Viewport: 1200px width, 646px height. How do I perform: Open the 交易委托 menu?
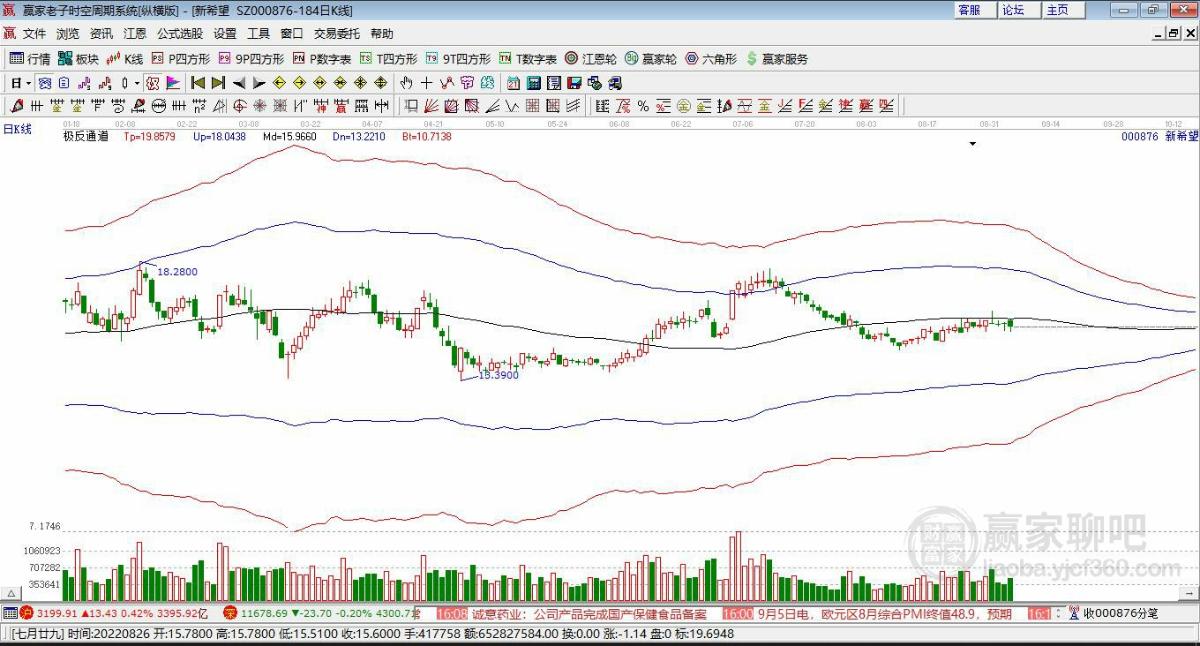point(336,33)
